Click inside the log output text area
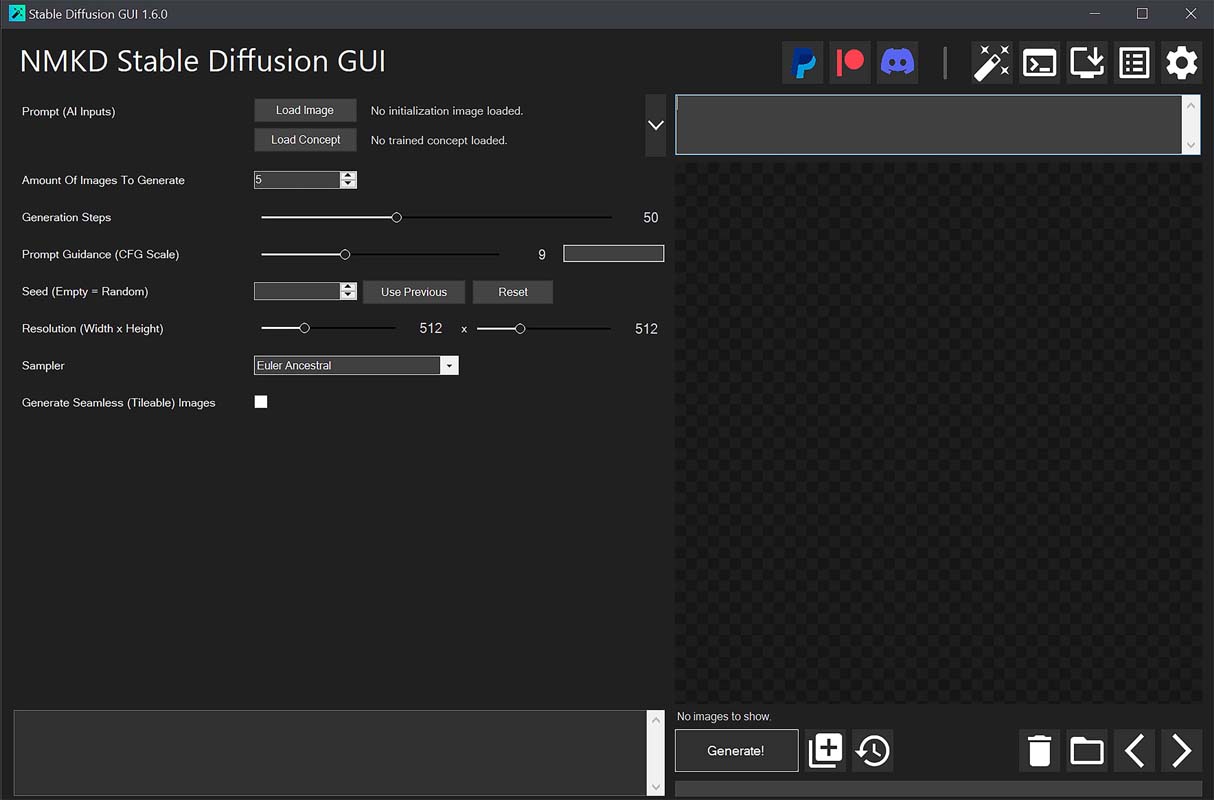This screenshot has width=1214, height=800. coord(331,753)
